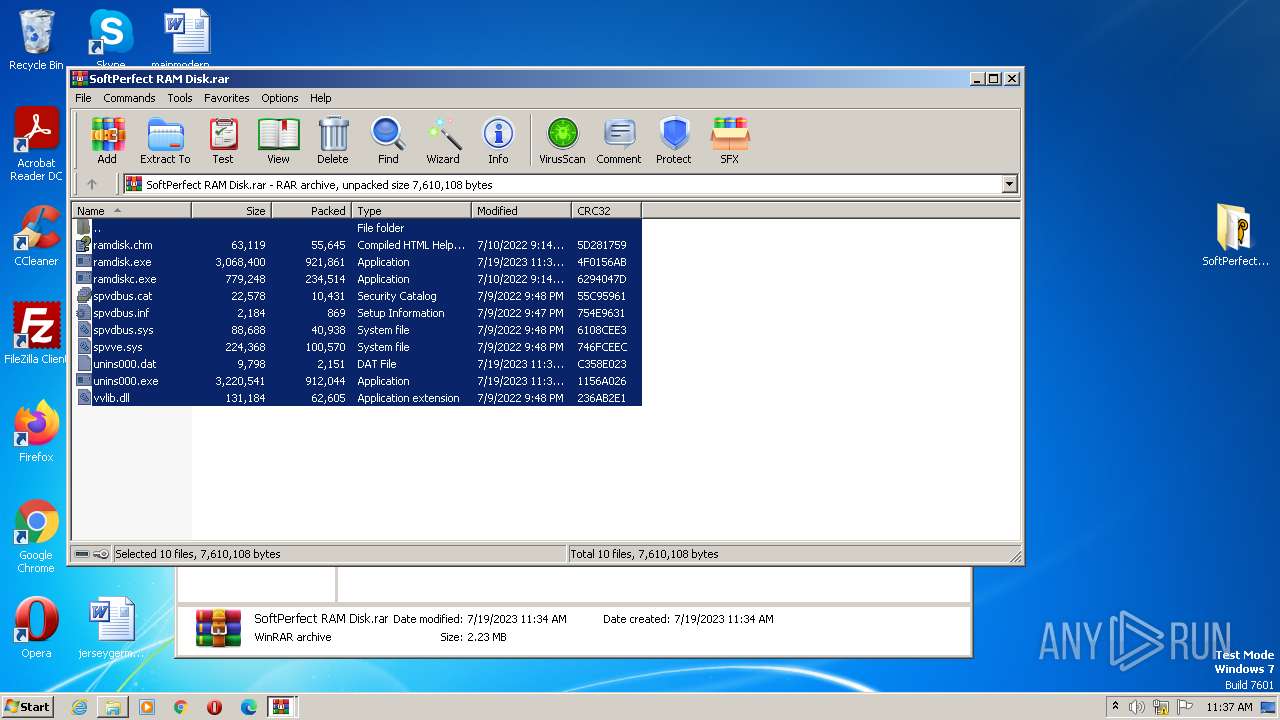The width and height of the screenshot is (1280, 720).
Task: Open Windows Explorer from taskbar
Action: [x=113, y=707]
